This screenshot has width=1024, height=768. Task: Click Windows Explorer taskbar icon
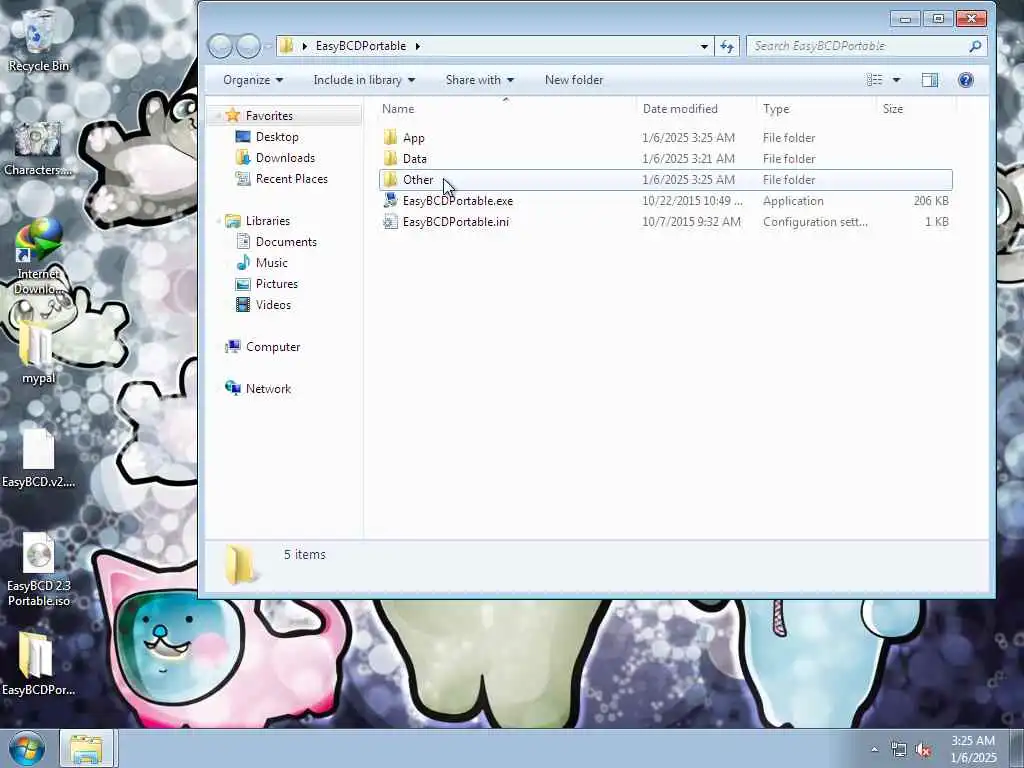(x=87, y=748)
